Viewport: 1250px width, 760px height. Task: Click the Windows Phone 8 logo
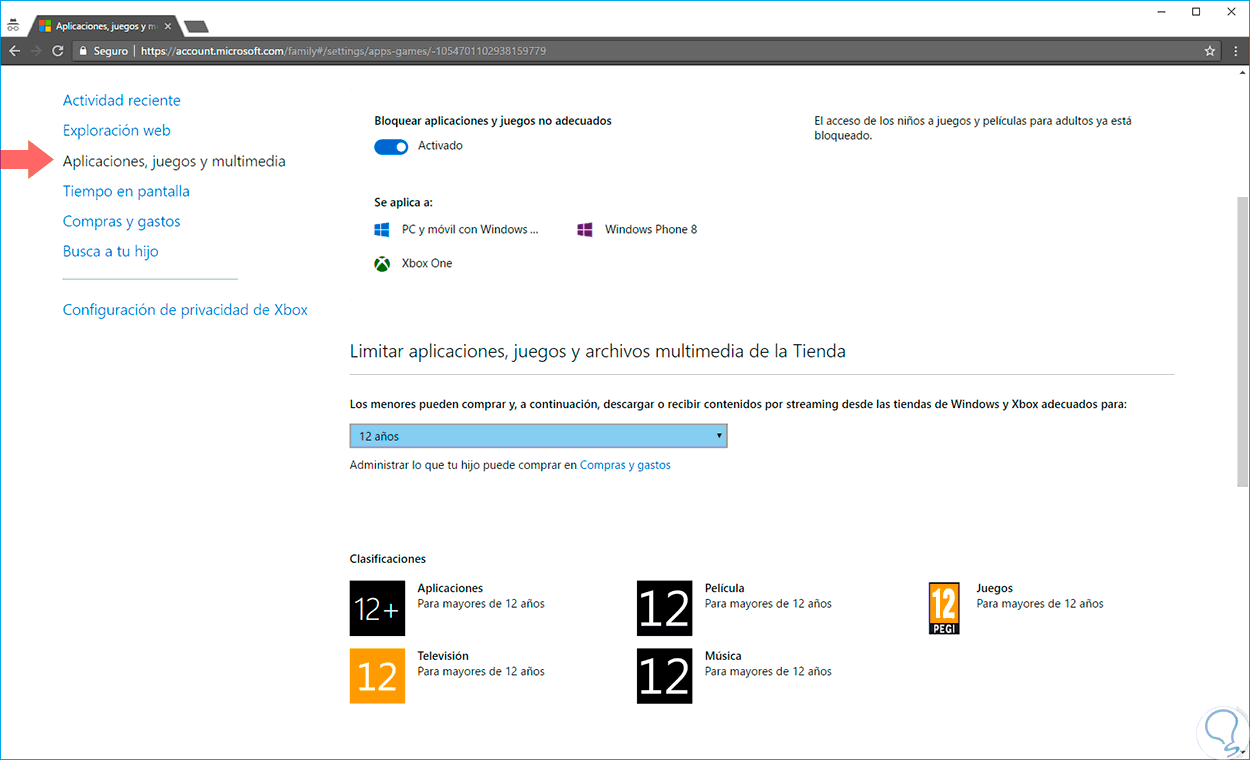[x=585, y=230]
